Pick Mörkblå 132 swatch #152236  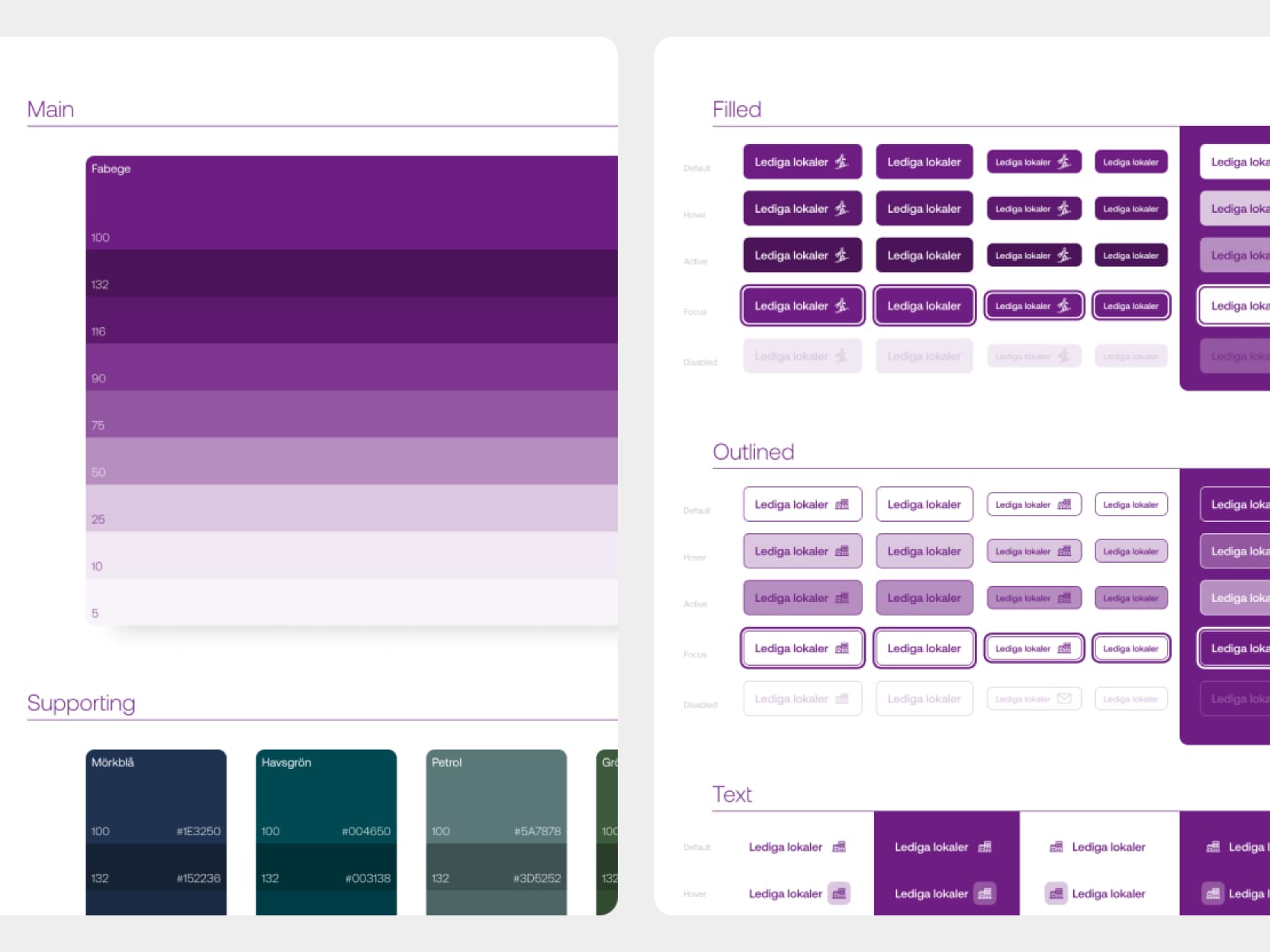[156, 867]
